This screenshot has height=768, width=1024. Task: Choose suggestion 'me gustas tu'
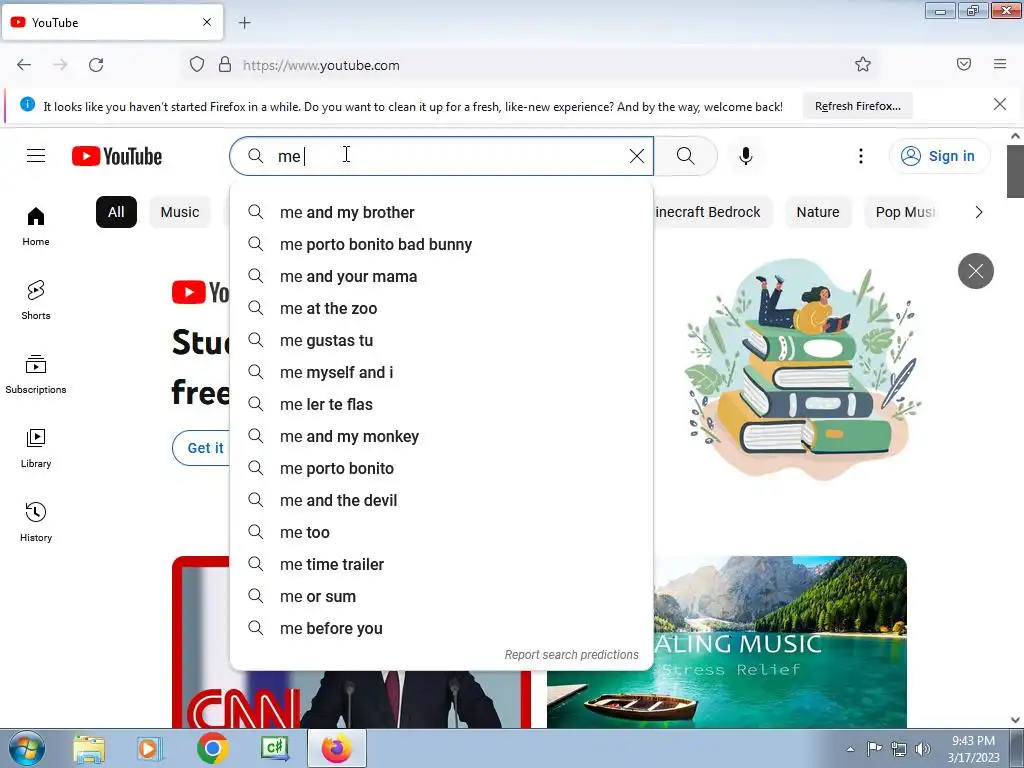point(441,340)
